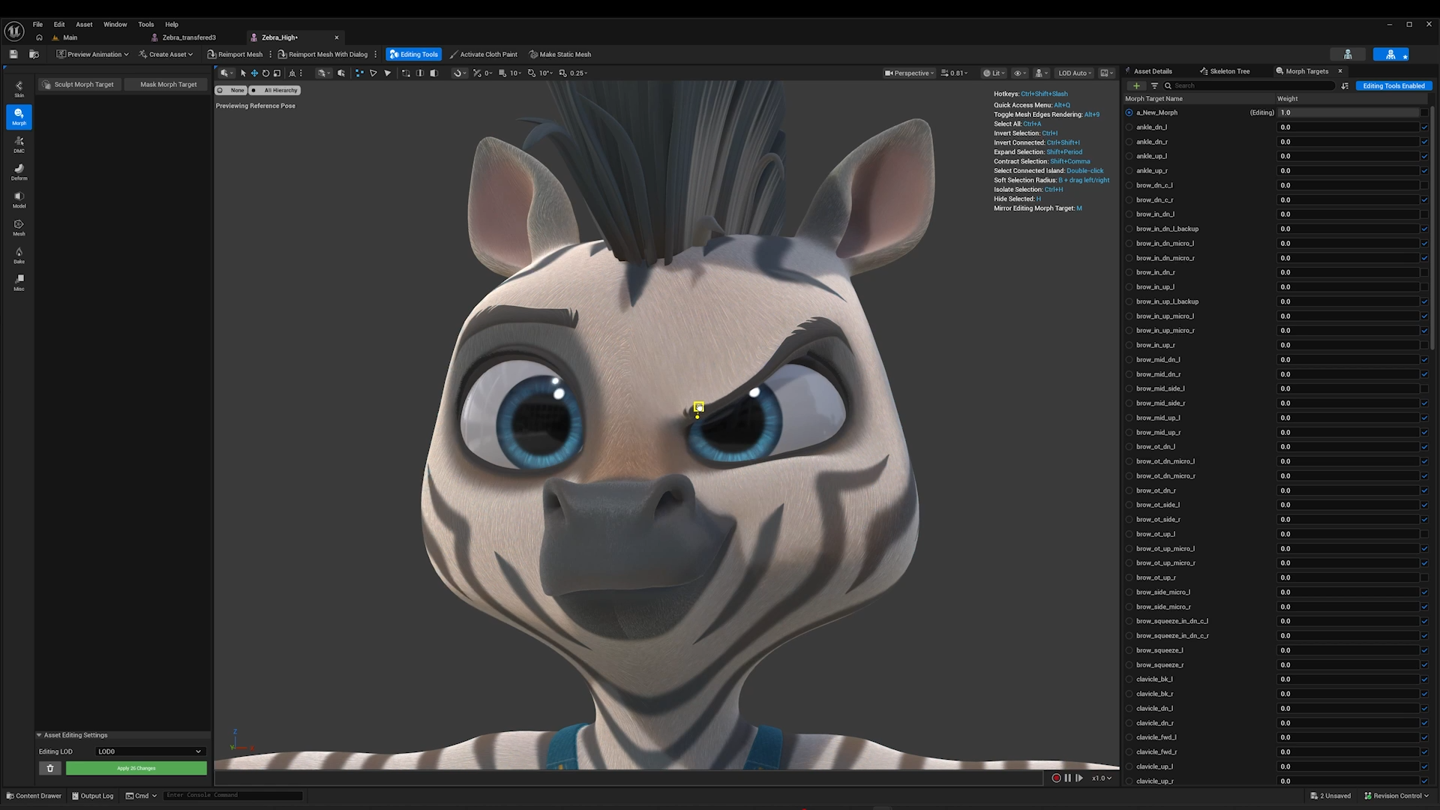Open the Bake sidebar mode
The image size is (1440, 810).
(x=19, y=255)
